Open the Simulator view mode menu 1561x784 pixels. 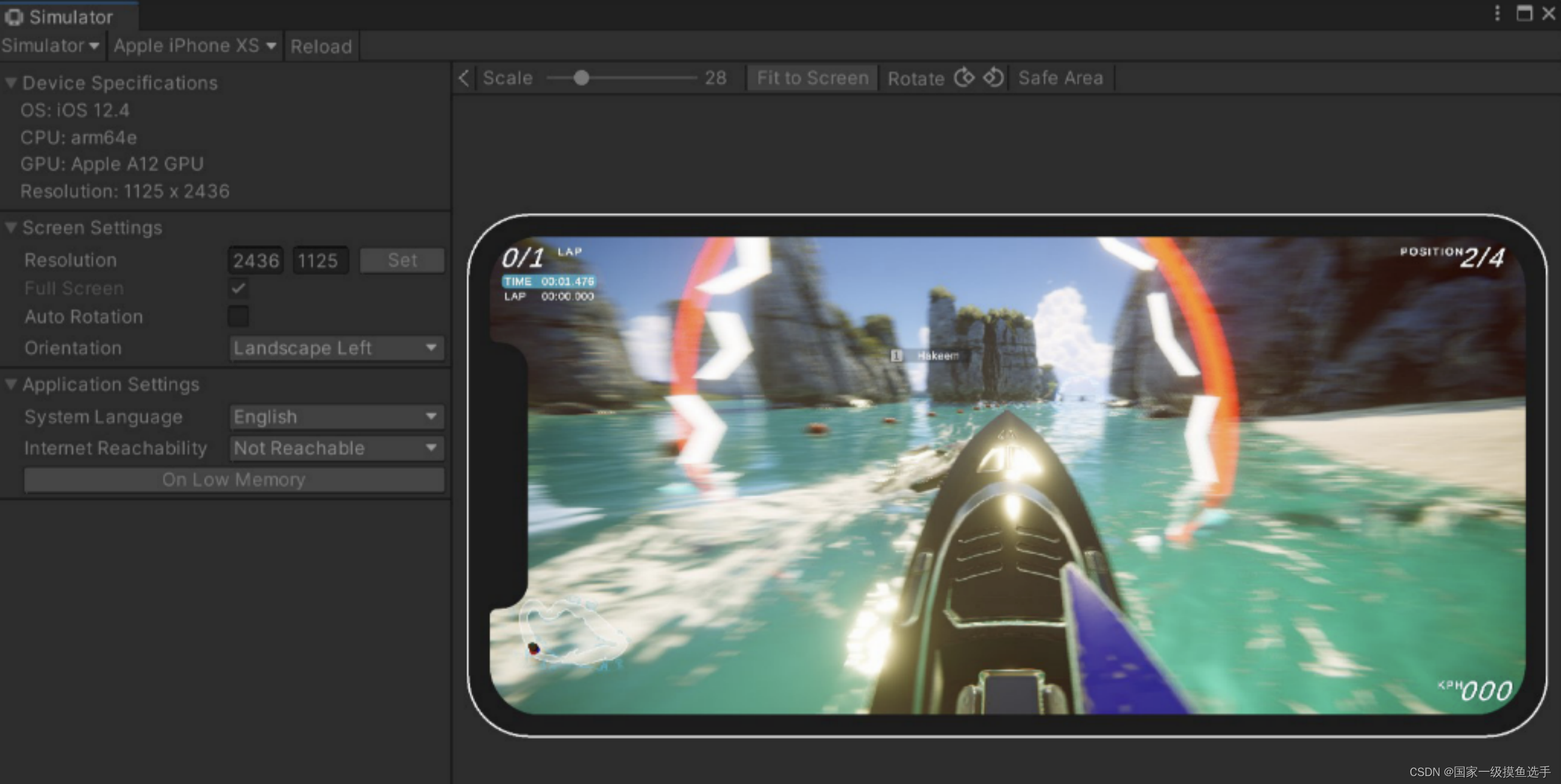pos(51,46)
